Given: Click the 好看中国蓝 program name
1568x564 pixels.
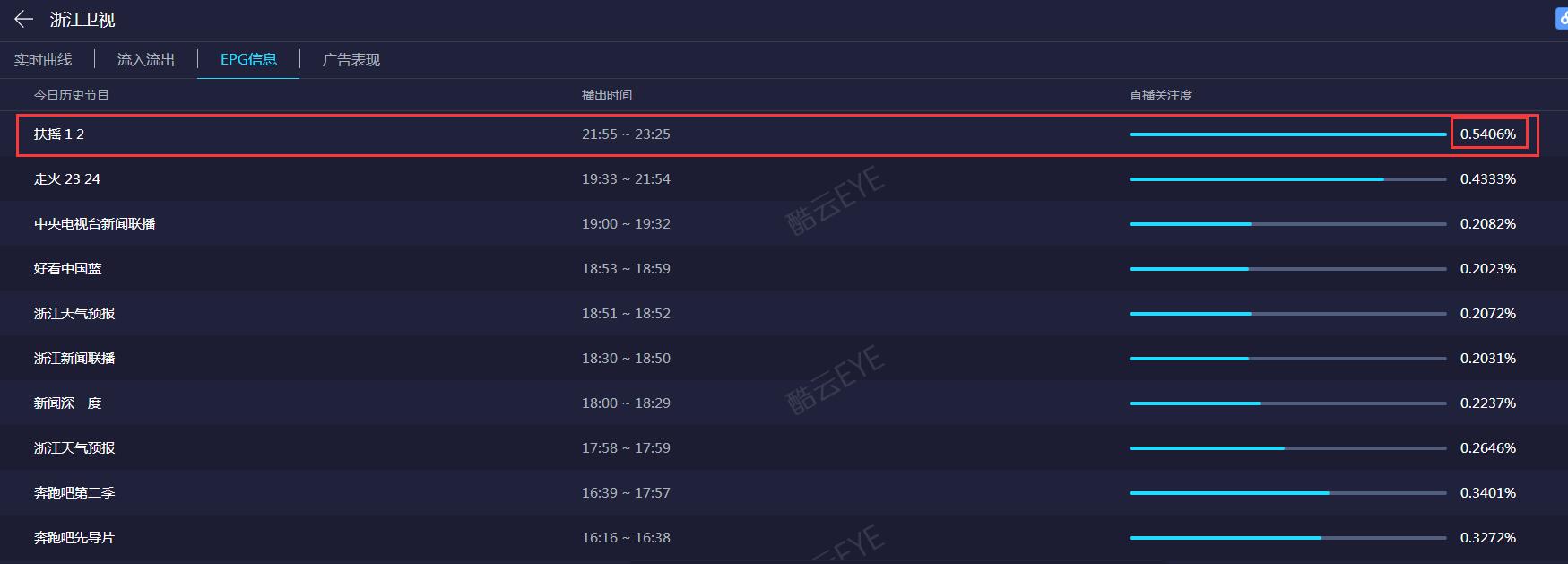Looking at the screenshot, I should click(x=68, y=269).
